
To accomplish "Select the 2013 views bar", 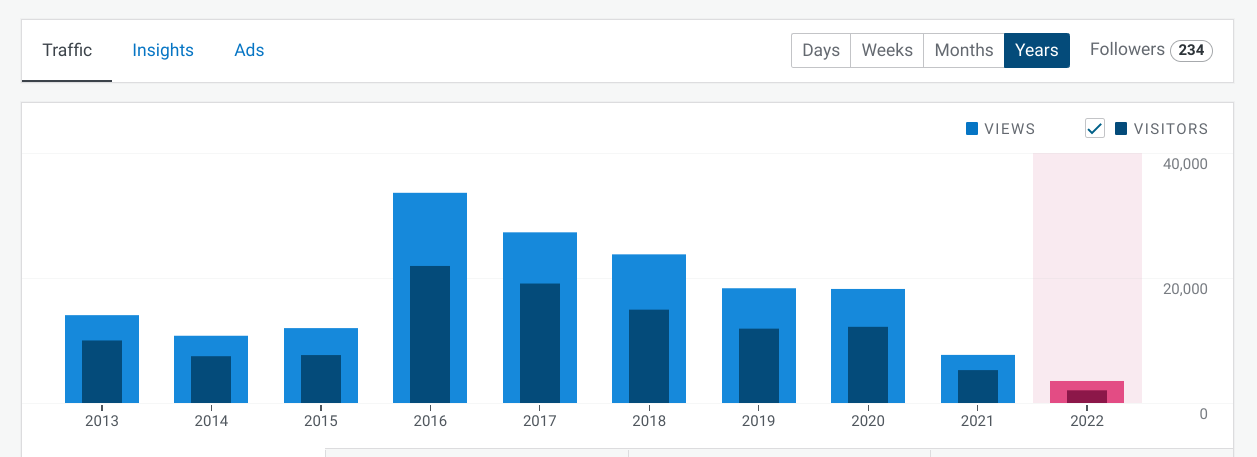I will point(102,328).
